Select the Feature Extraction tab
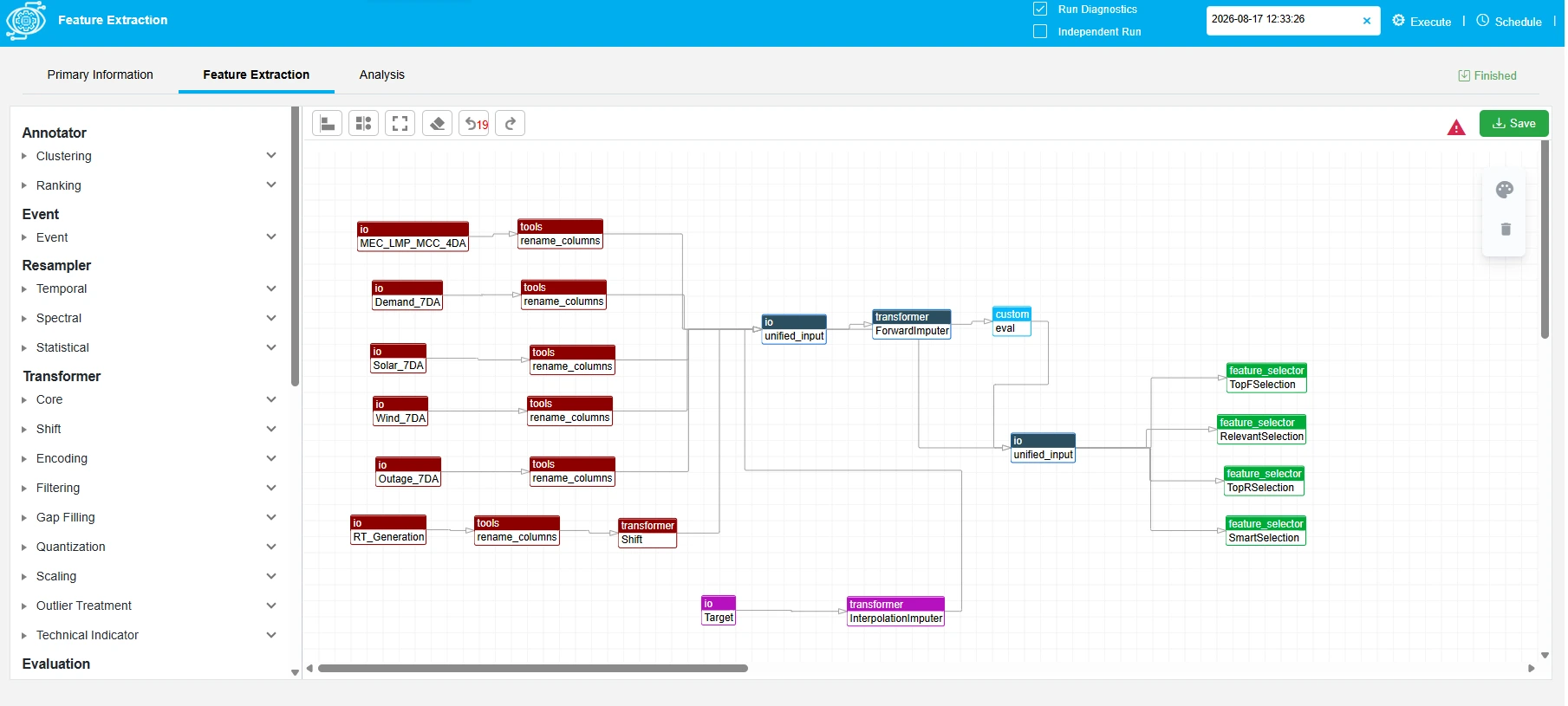The height and width of the screenshot is (706, 1568). [x=257, y=74]
